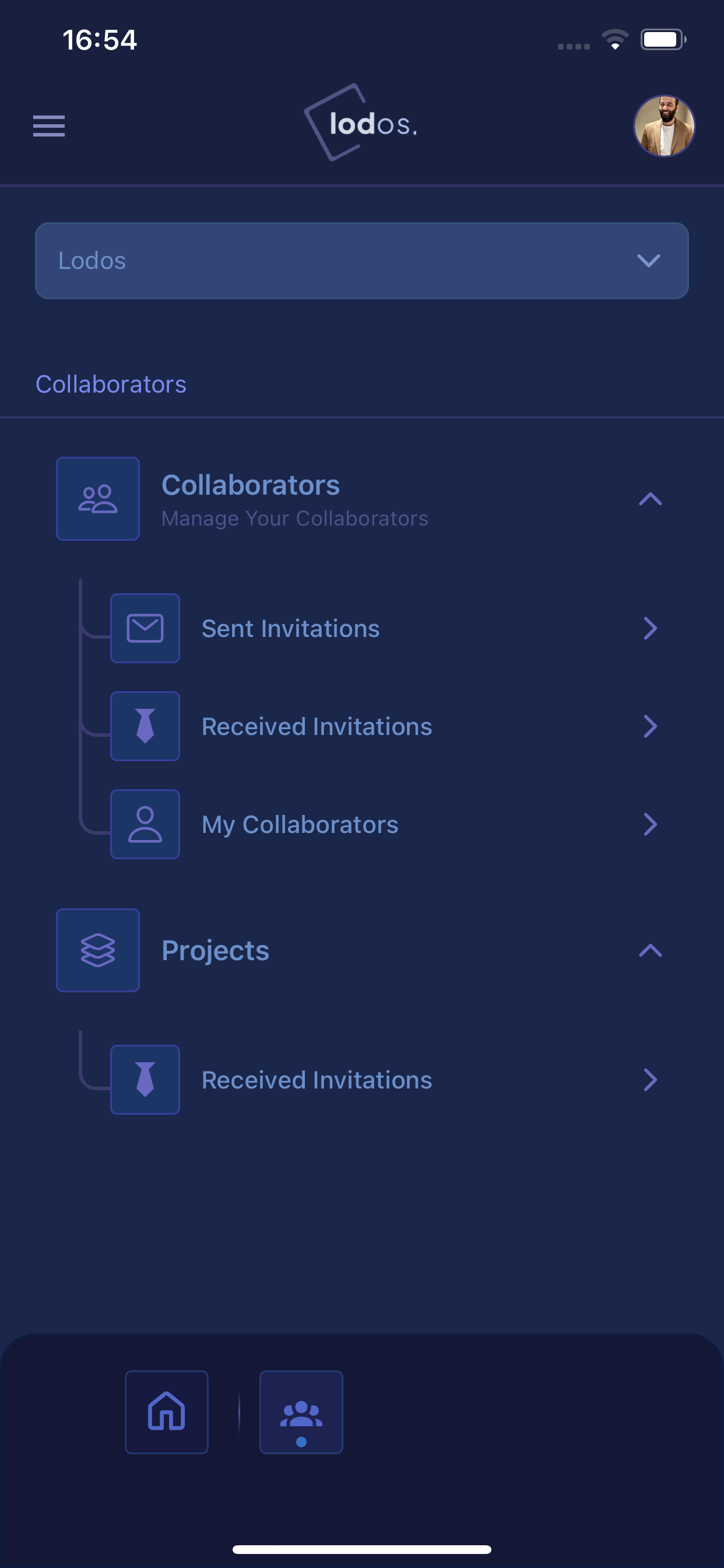
Task: Click the Collaborators group people icon
Action: point(98,499)
